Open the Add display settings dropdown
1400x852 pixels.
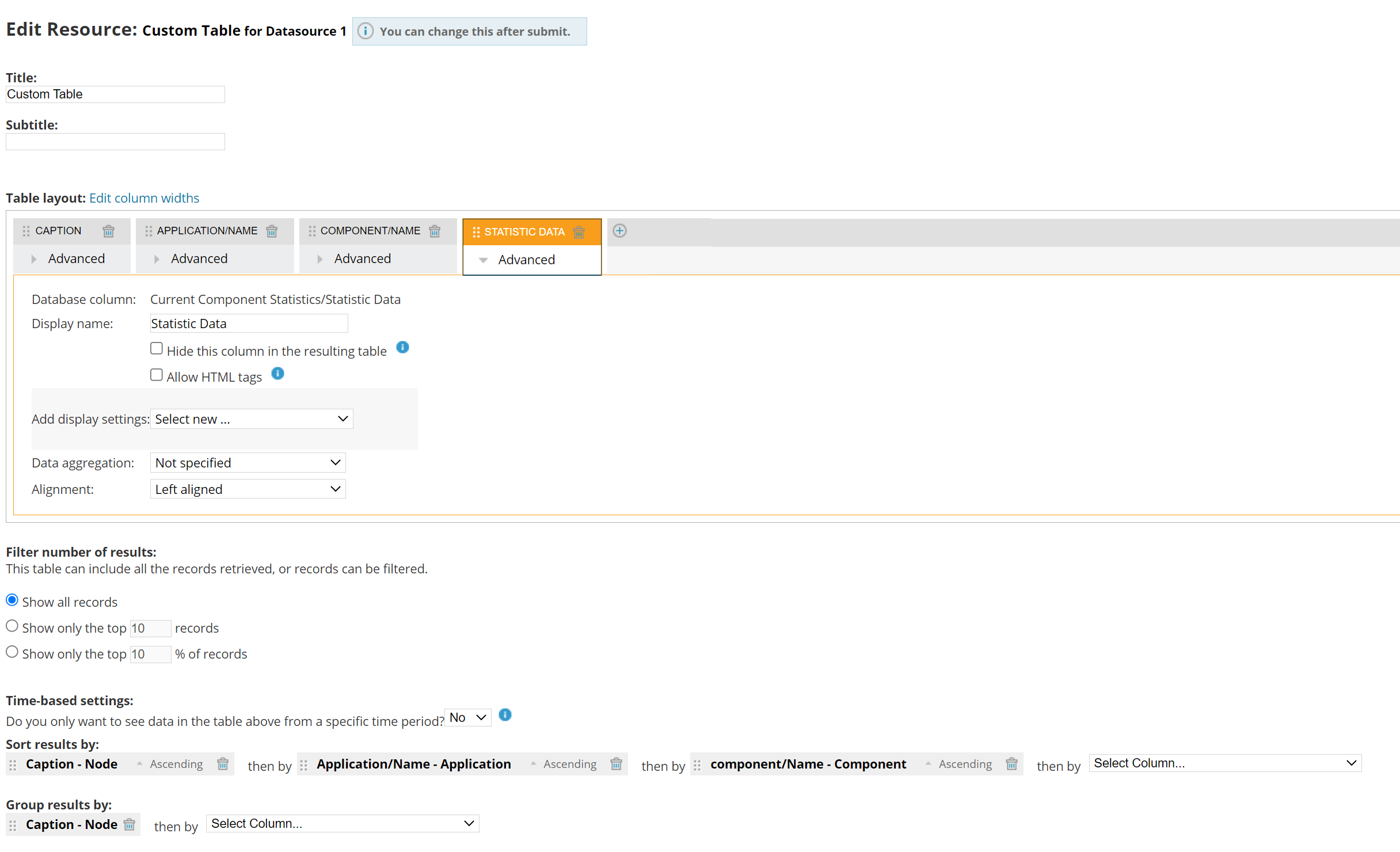point(252,419)
